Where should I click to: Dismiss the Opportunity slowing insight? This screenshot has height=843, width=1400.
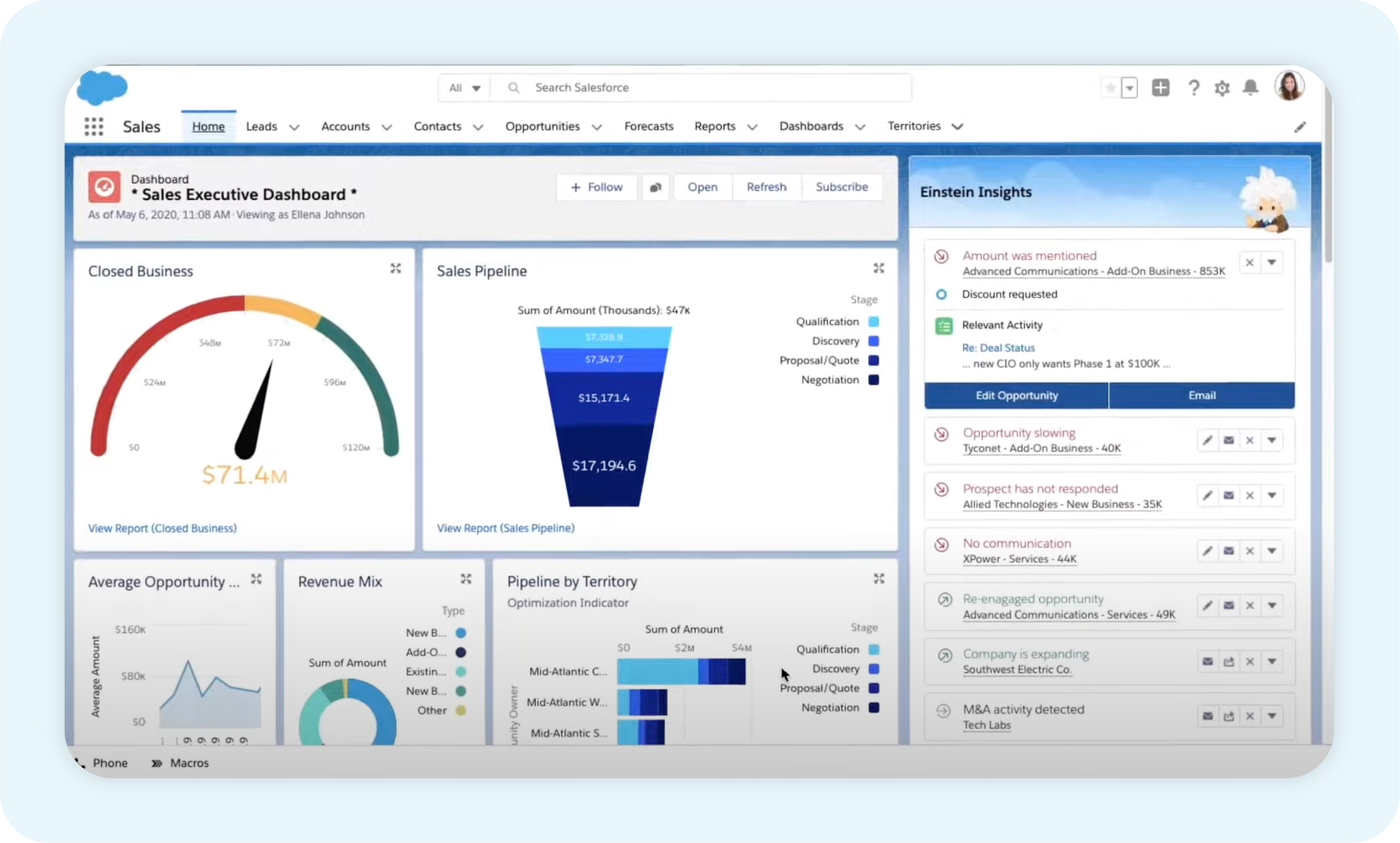point(1250,440)
